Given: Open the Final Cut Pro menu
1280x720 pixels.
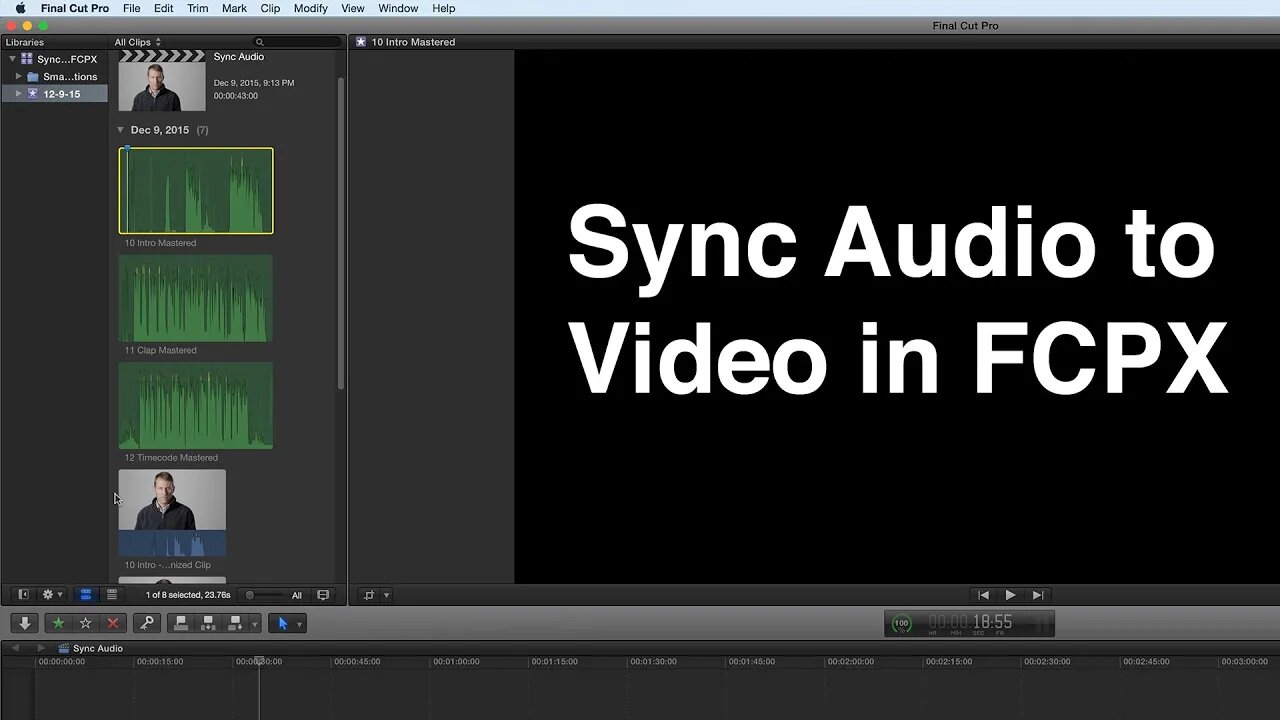Looking at the screenshot, I should point(75,8).
